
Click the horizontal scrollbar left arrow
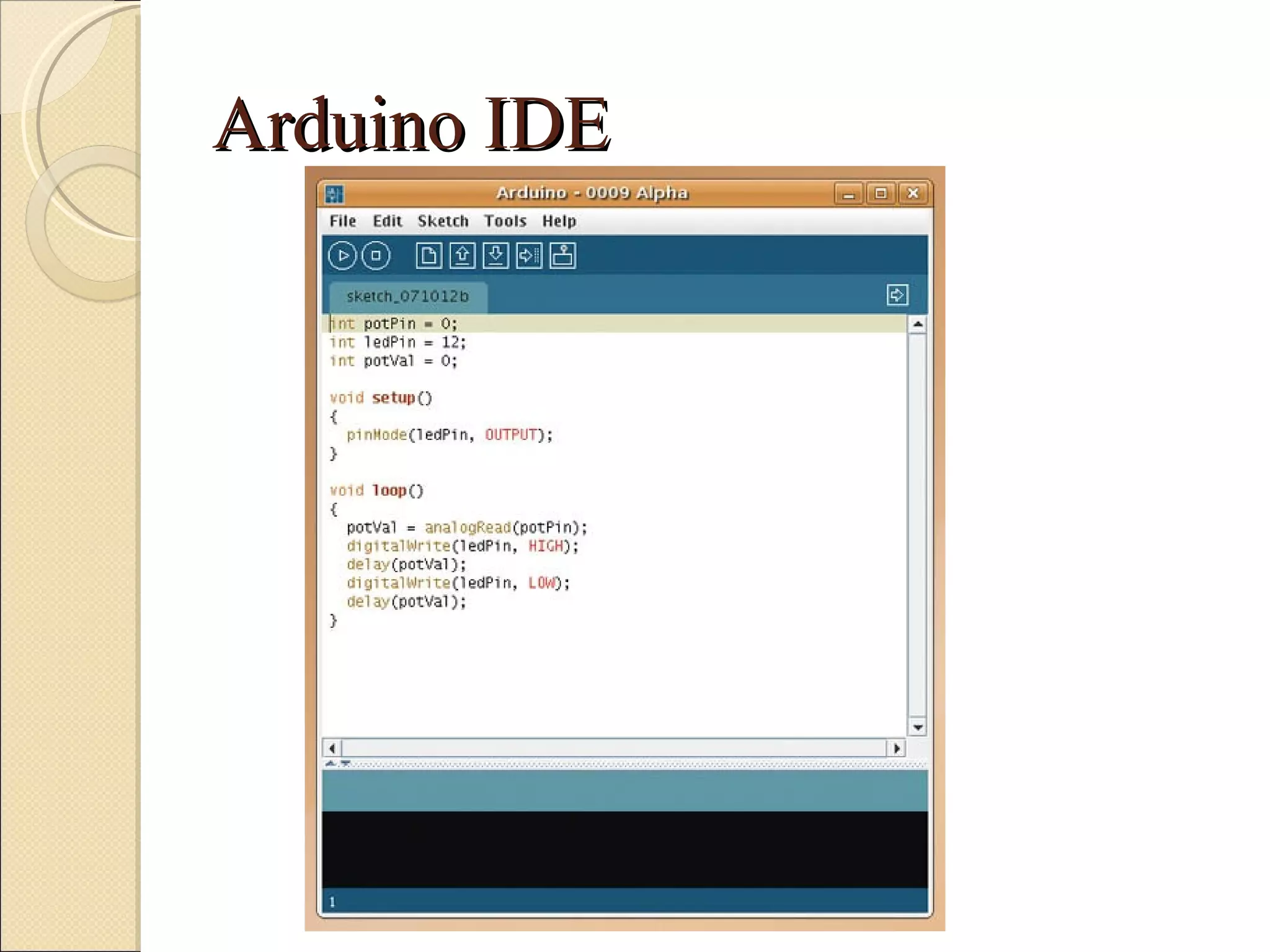[332, 748]
